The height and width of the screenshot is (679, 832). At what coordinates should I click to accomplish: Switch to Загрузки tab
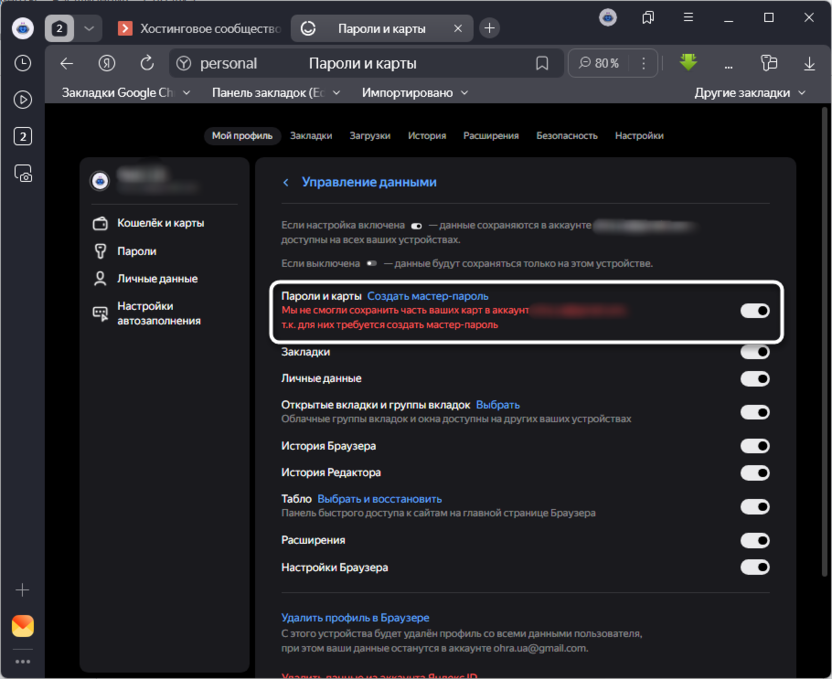click(x=370, y=136)
